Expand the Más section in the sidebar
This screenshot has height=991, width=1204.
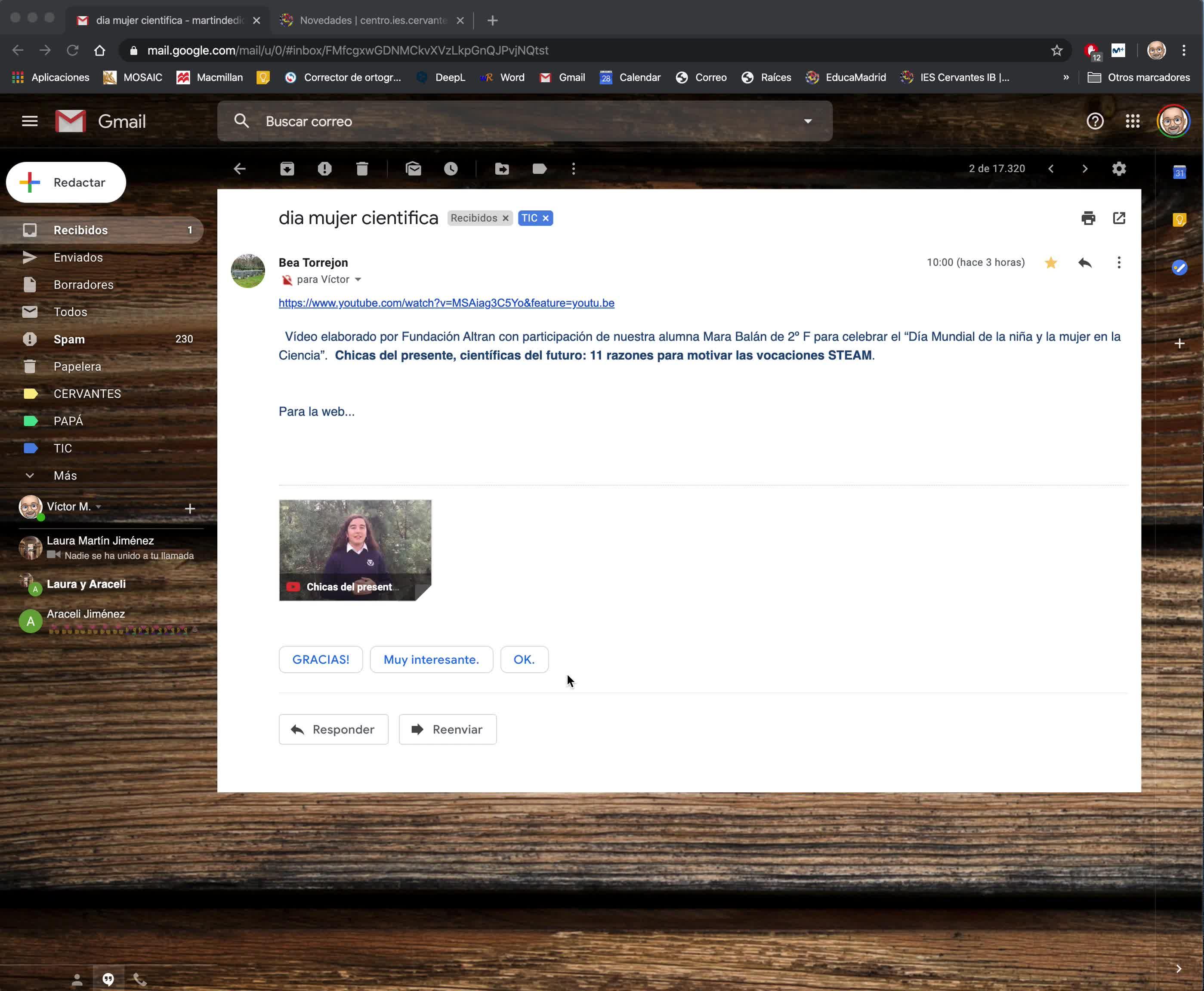point(65,476)
